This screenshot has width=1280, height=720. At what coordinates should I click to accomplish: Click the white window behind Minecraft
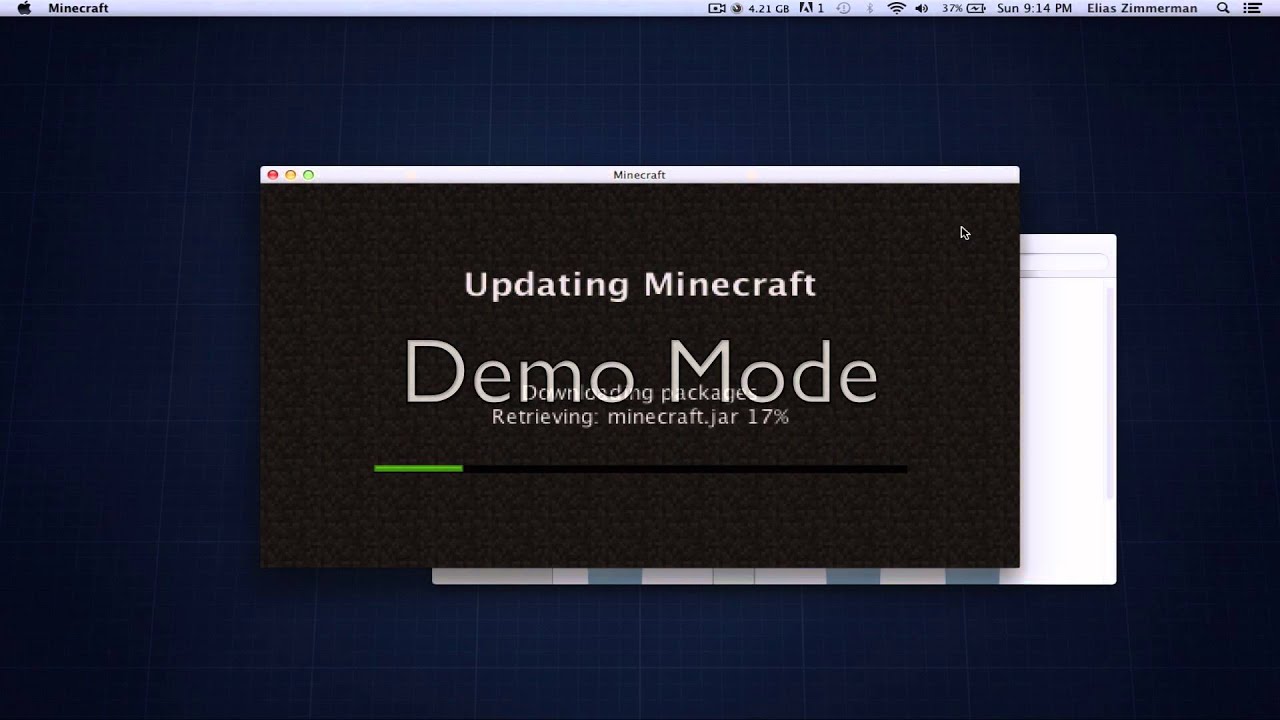(x=1067, y=410)
